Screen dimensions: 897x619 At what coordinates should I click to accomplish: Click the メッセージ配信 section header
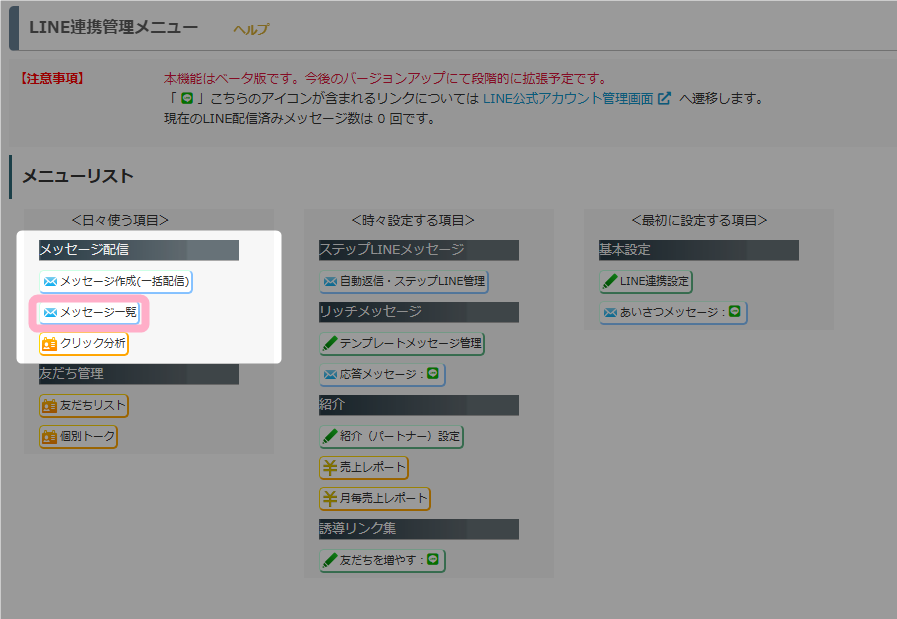[139, 250]
